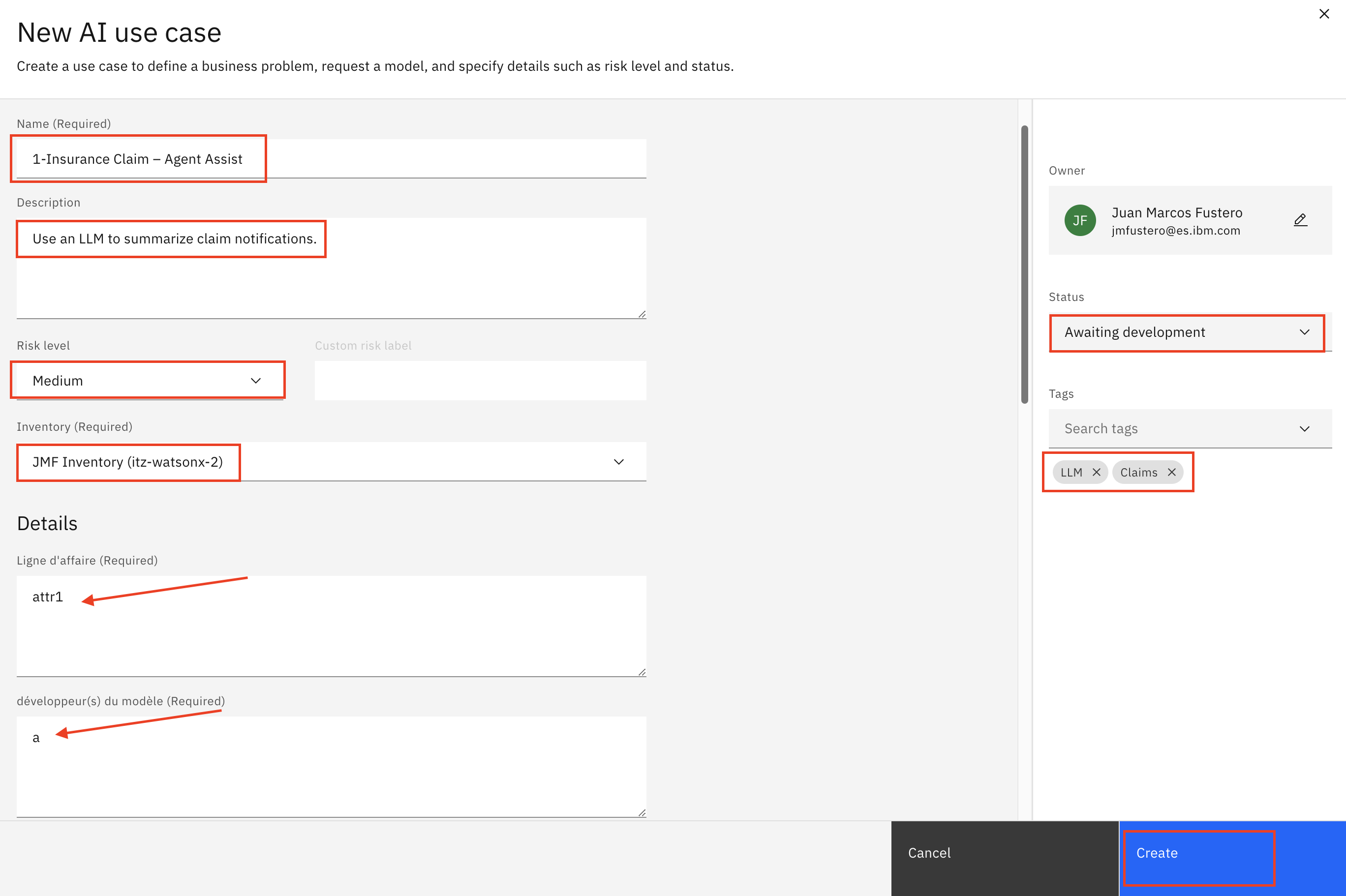Screen dimensions: 1346x896
Task: Click the close dialog X icon
Action: pos(1324,14)
